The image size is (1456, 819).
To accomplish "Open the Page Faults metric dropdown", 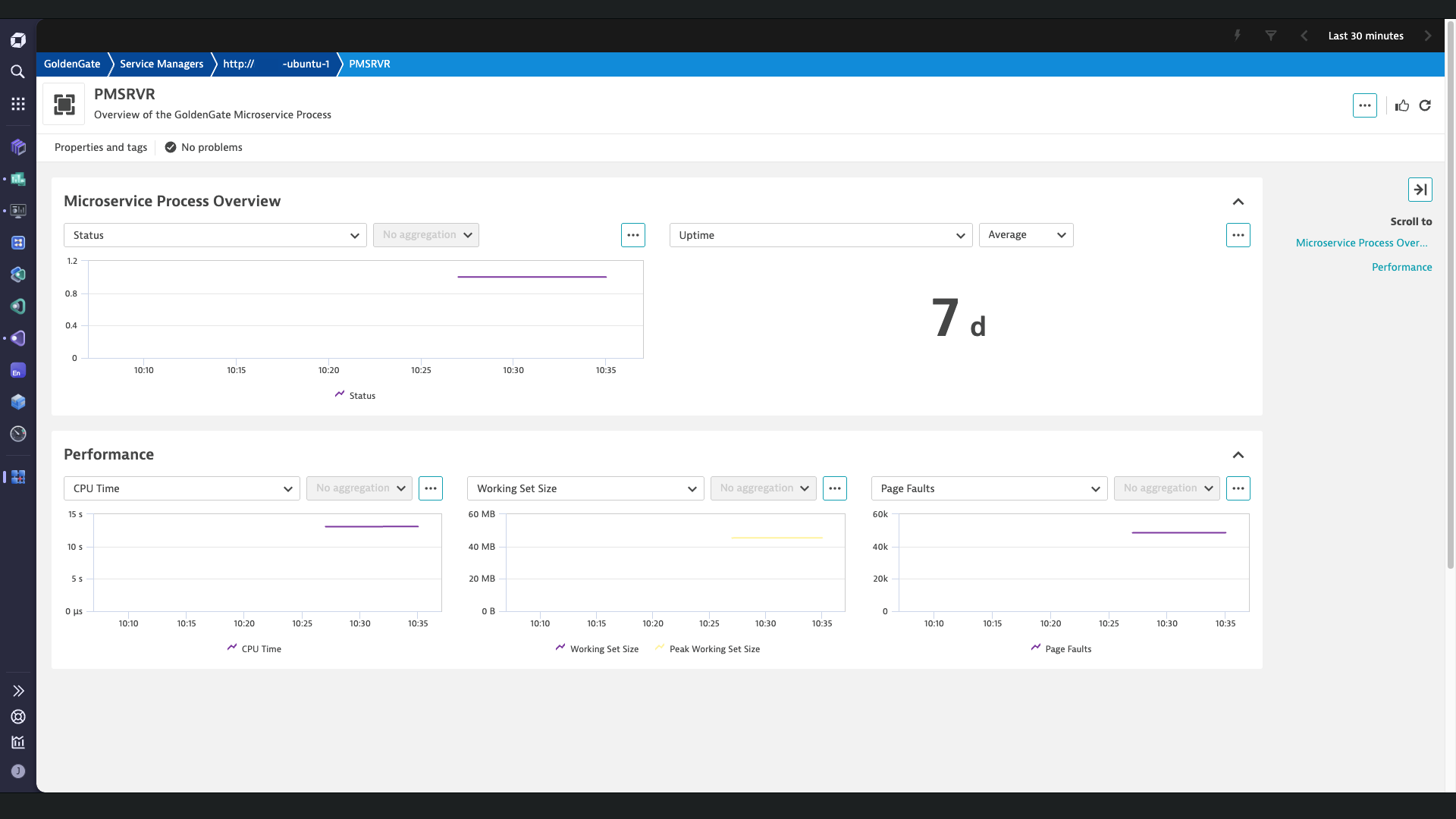I will click(x=990, y=488).
